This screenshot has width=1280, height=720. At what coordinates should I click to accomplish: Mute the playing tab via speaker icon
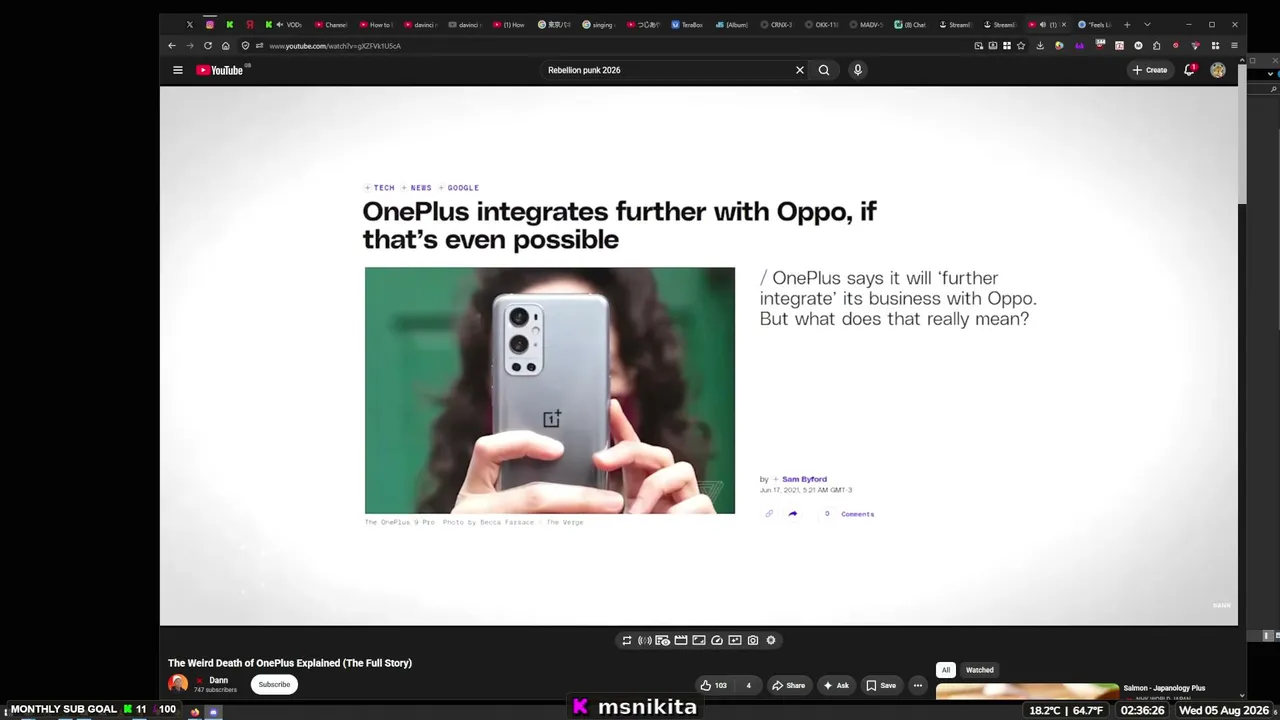(x=1042, y=25)
